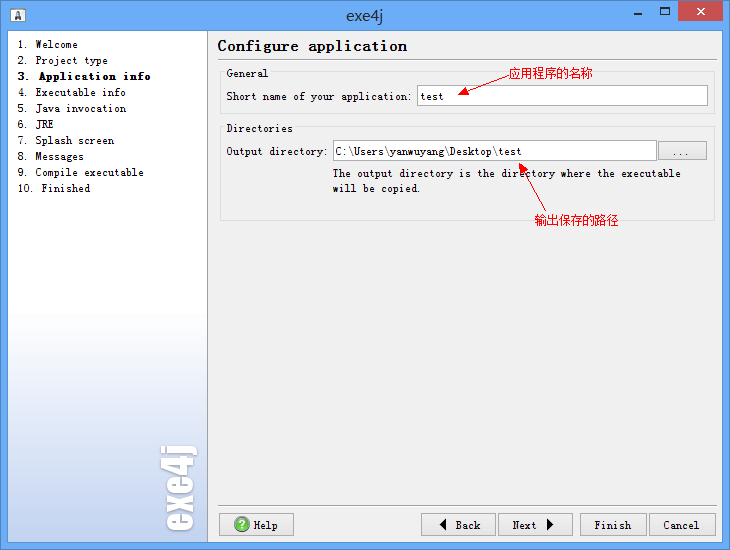Close the exe4j window

coord(700,12)
